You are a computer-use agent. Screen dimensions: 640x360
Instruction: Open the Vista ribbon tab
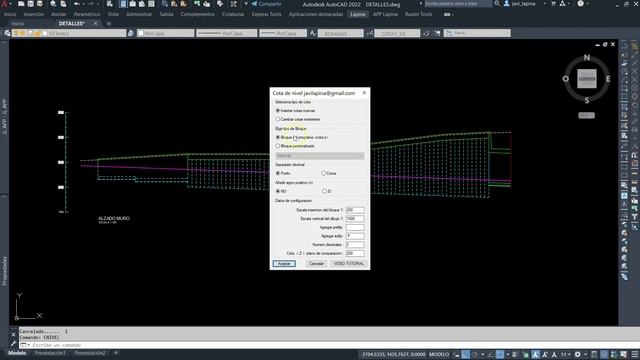pos(113,14)
